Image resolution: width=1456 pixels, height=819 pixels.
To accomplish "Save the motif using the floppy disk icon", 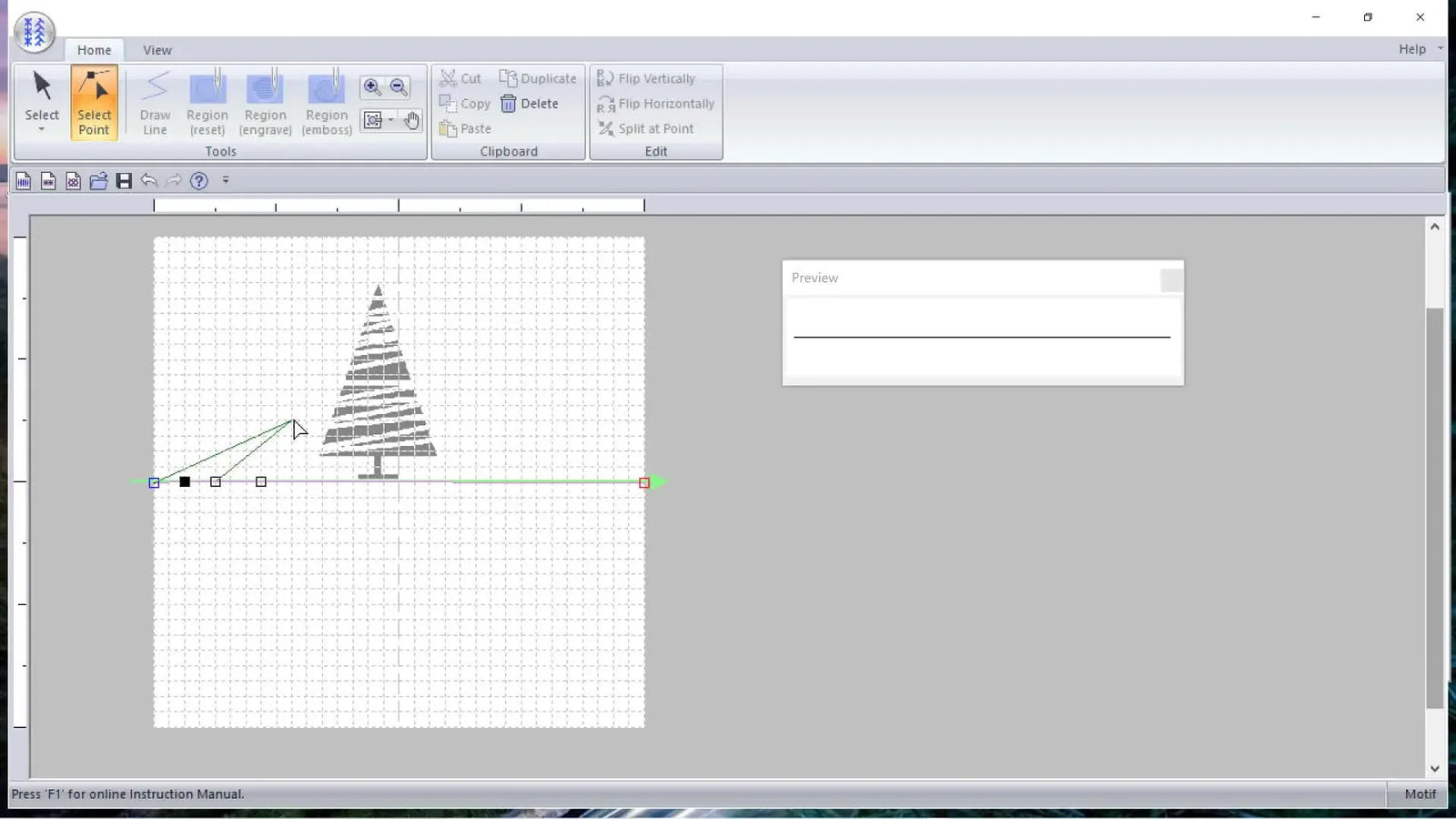I will (124, 180).
